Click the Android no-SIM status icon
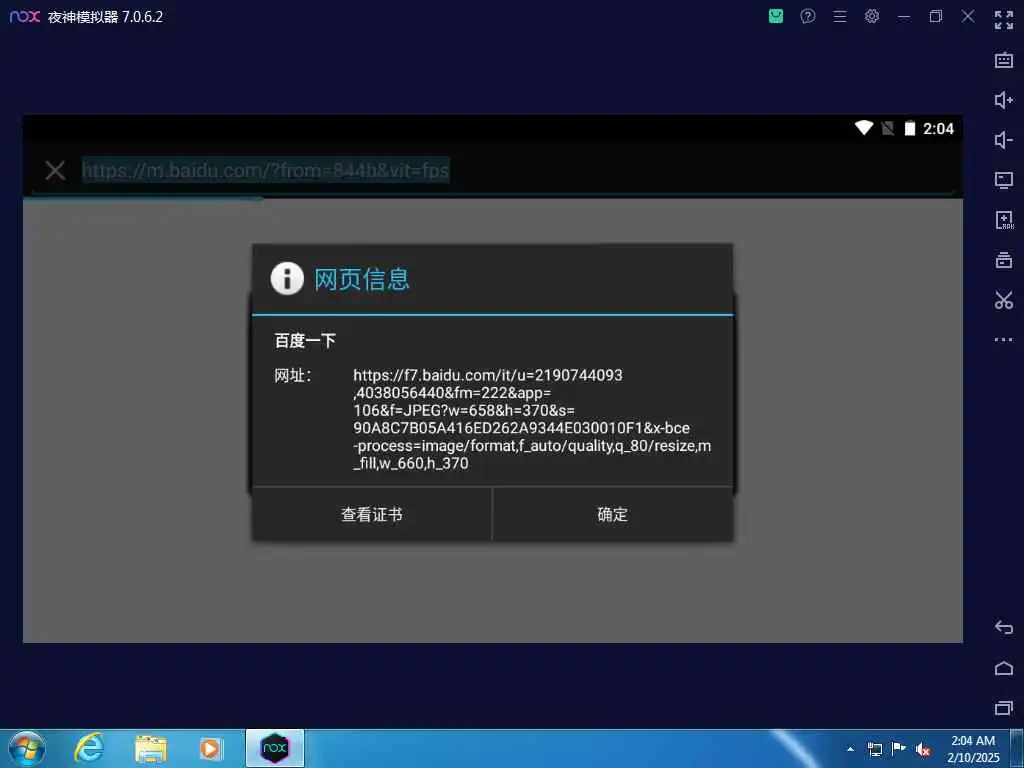 888,128
